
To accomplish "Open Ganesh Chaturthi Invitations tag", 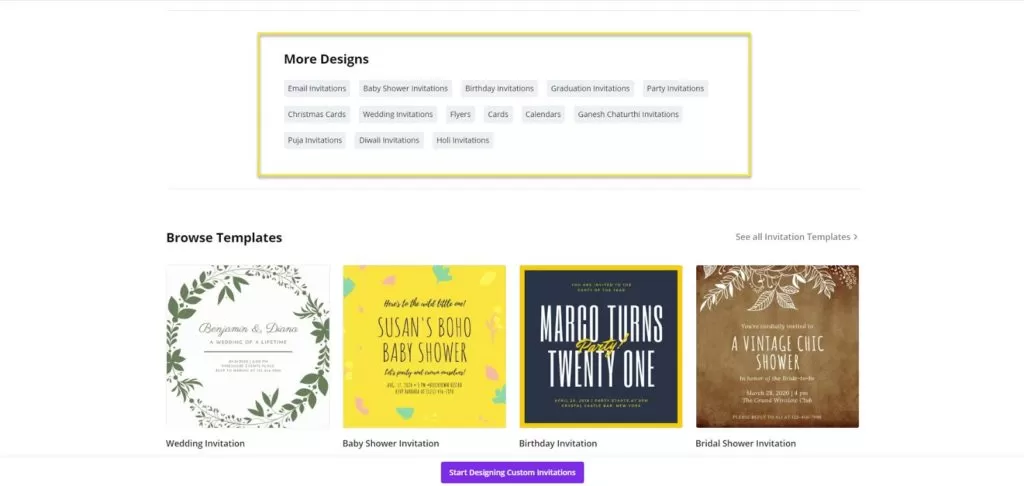I will 628,114.
